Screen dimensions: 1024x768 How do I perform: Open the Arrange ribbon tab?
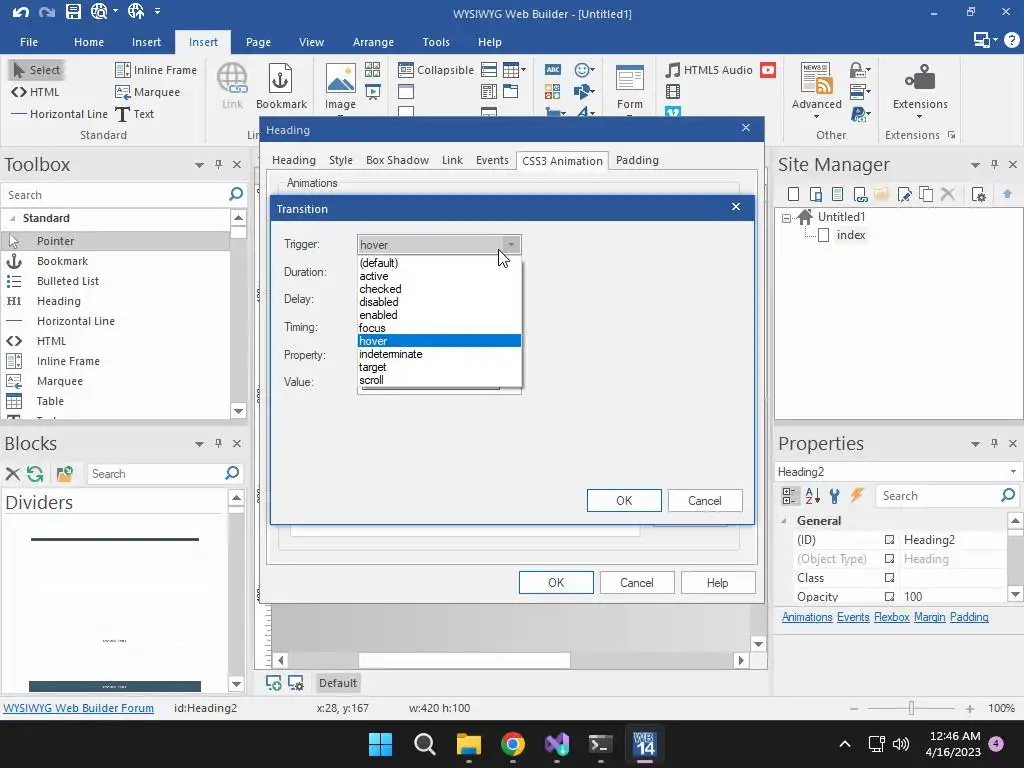click(373, 42)
